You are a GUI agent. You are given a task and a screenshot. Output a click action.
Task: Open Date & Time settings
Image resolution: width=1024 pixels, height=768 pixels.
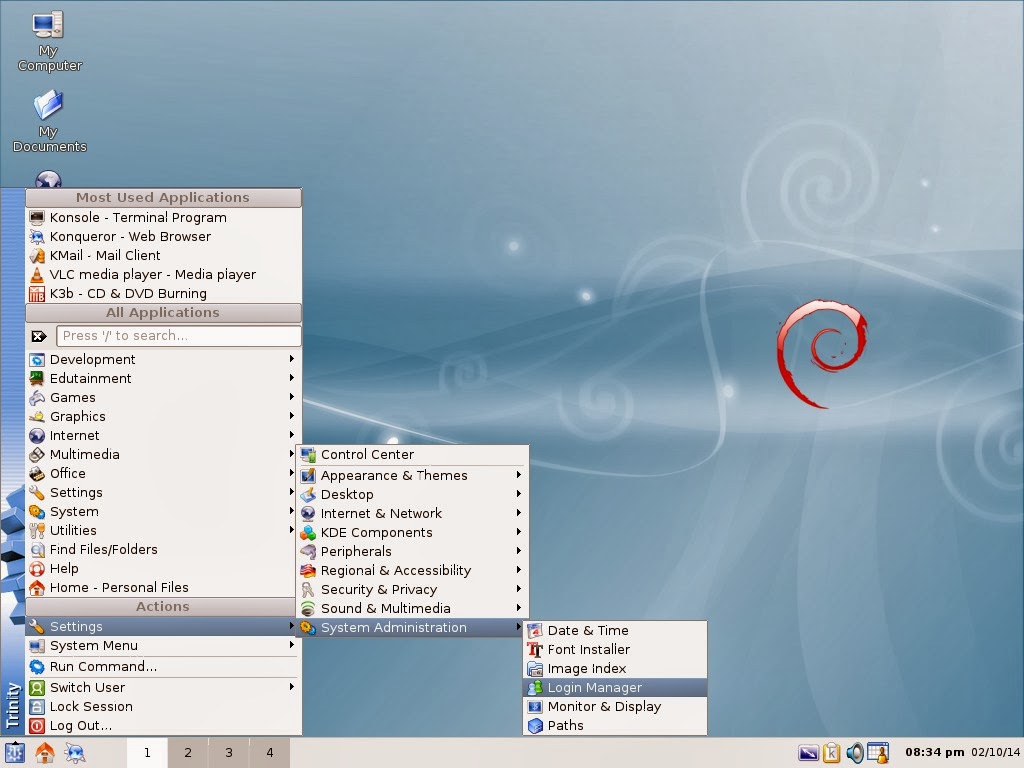(x=587, y=630)
